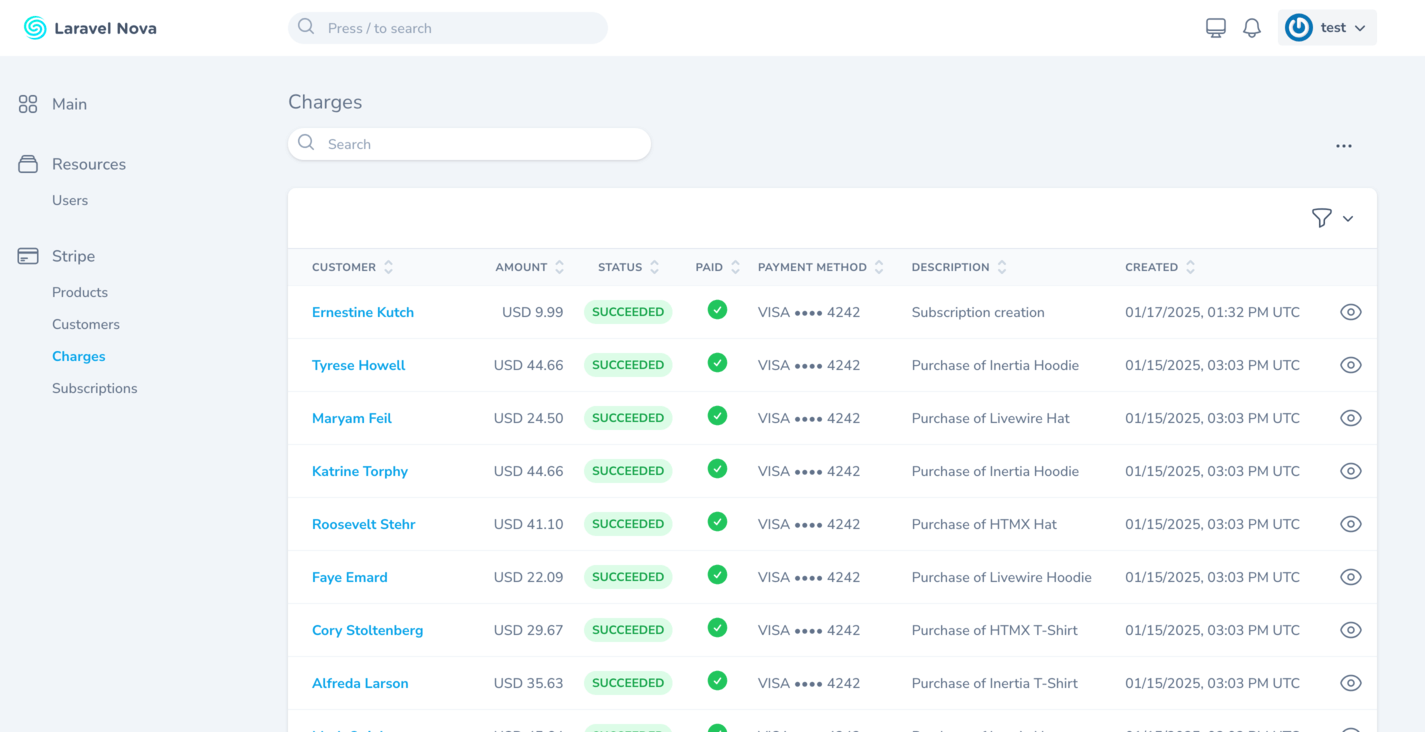Go to Subscriptions in the sidebar
This screenshot has width=1425, height=732.
tap(95, 388)
